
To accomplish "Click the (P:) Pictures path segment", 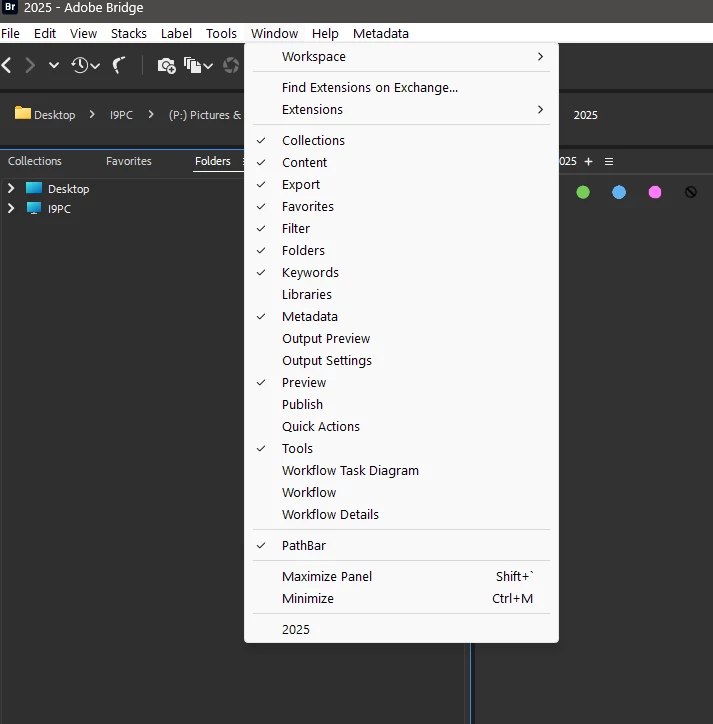I will pos(205,115).
